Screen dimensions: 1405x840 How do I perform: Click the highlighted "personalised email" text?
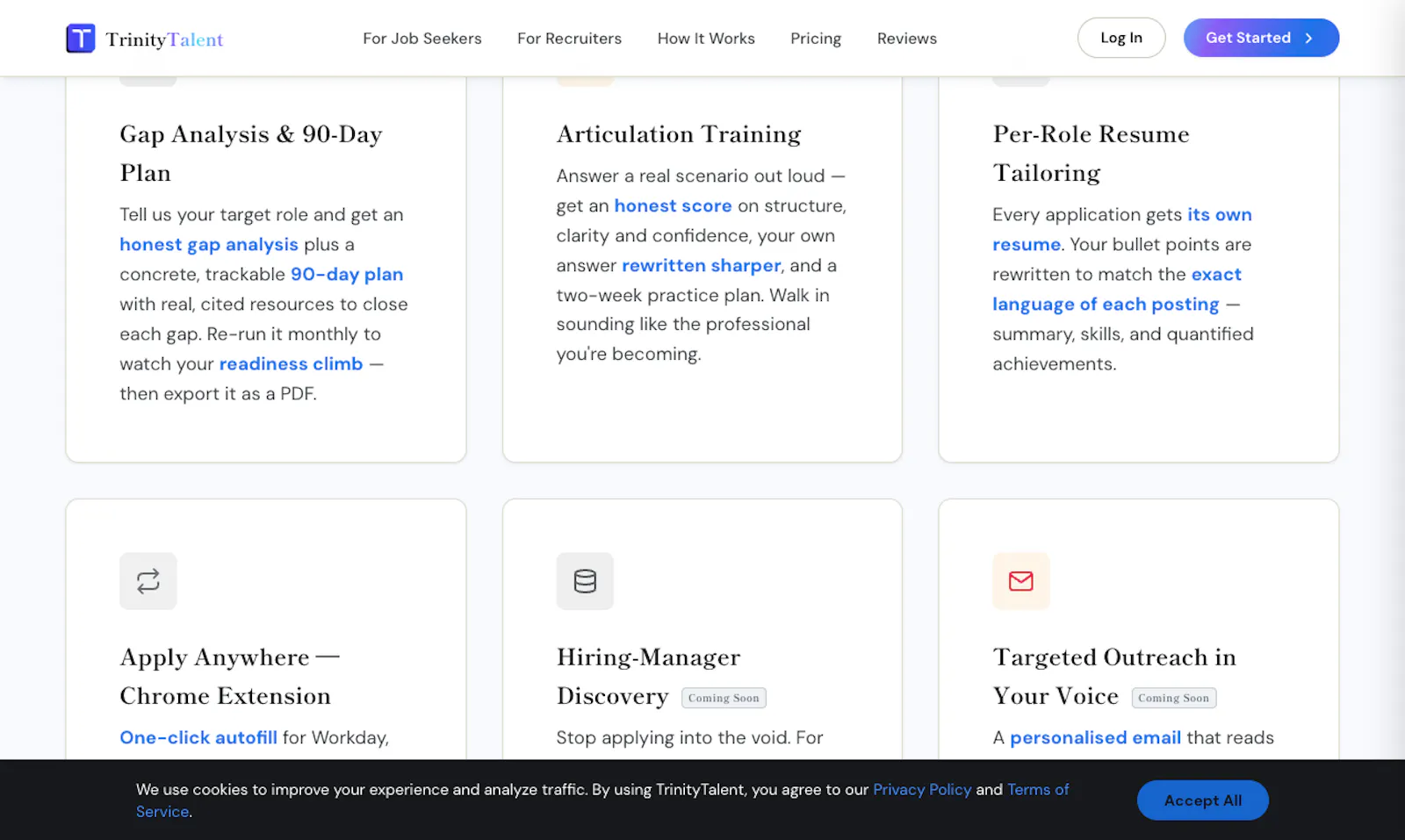pyautogui.click(x=1095, y=738)
